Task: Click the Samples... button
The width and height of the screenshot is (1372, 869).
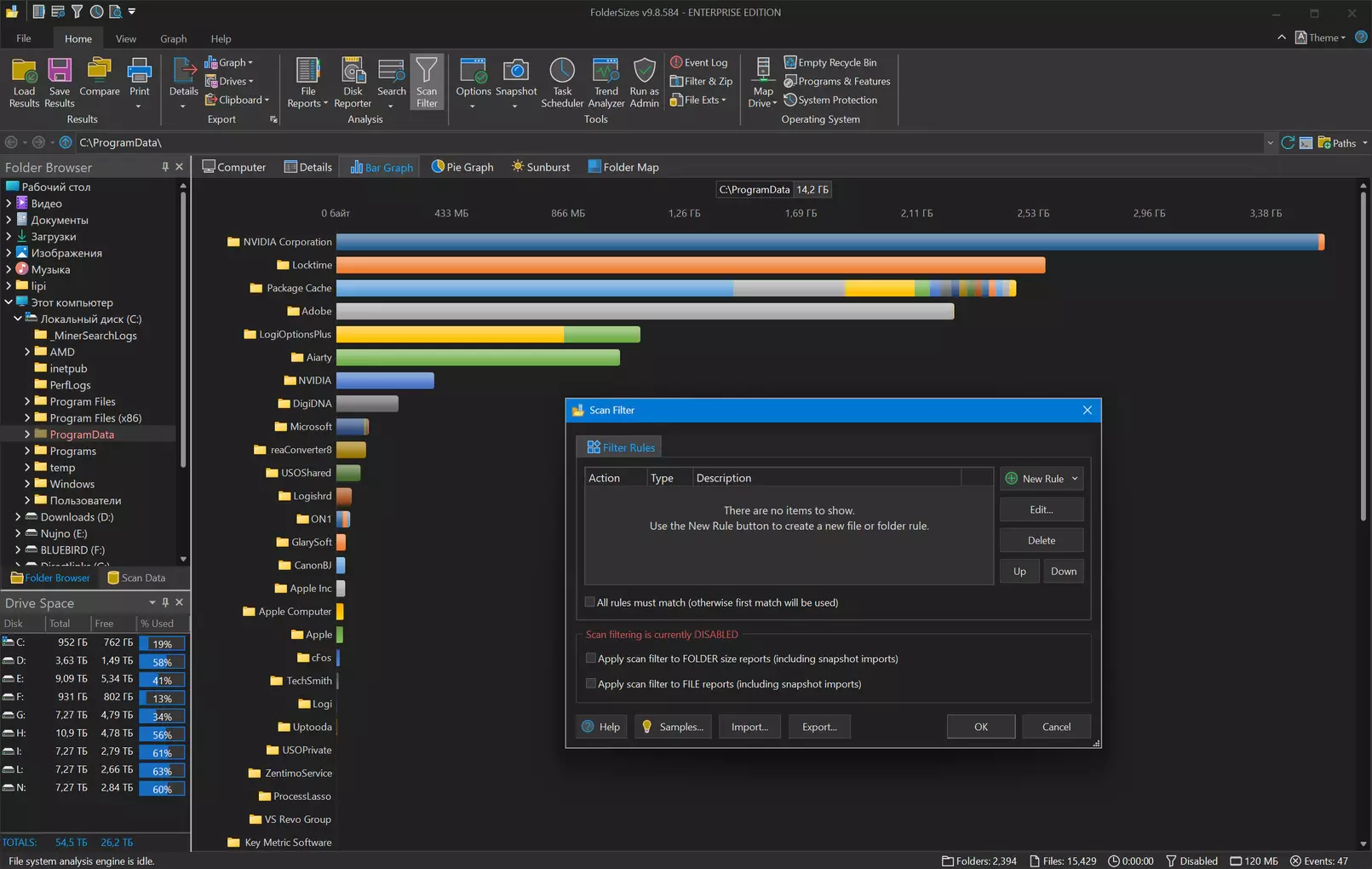Action: pos(672,727)
